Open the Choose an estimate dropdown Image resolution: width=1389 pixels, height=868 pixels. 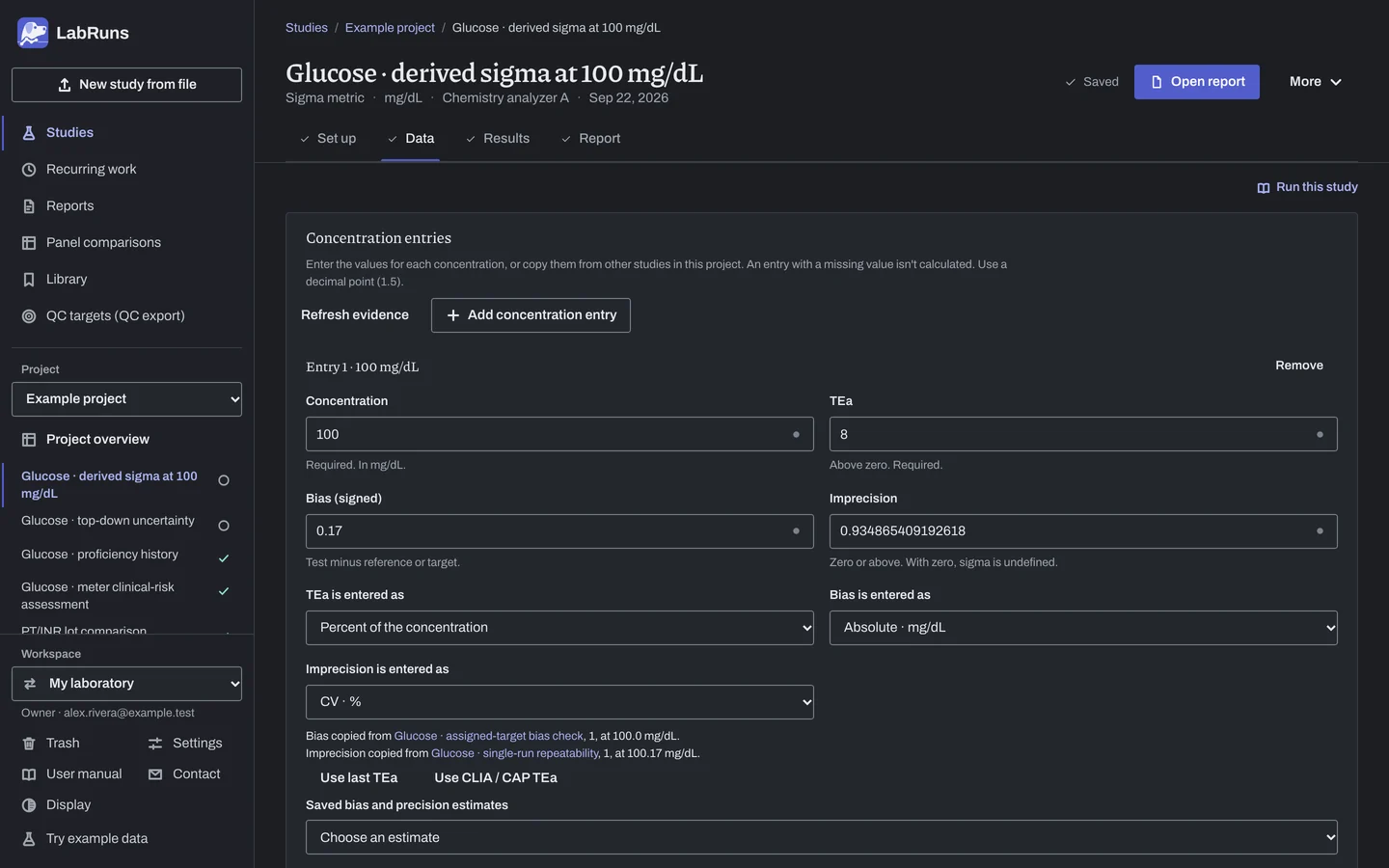822,837
